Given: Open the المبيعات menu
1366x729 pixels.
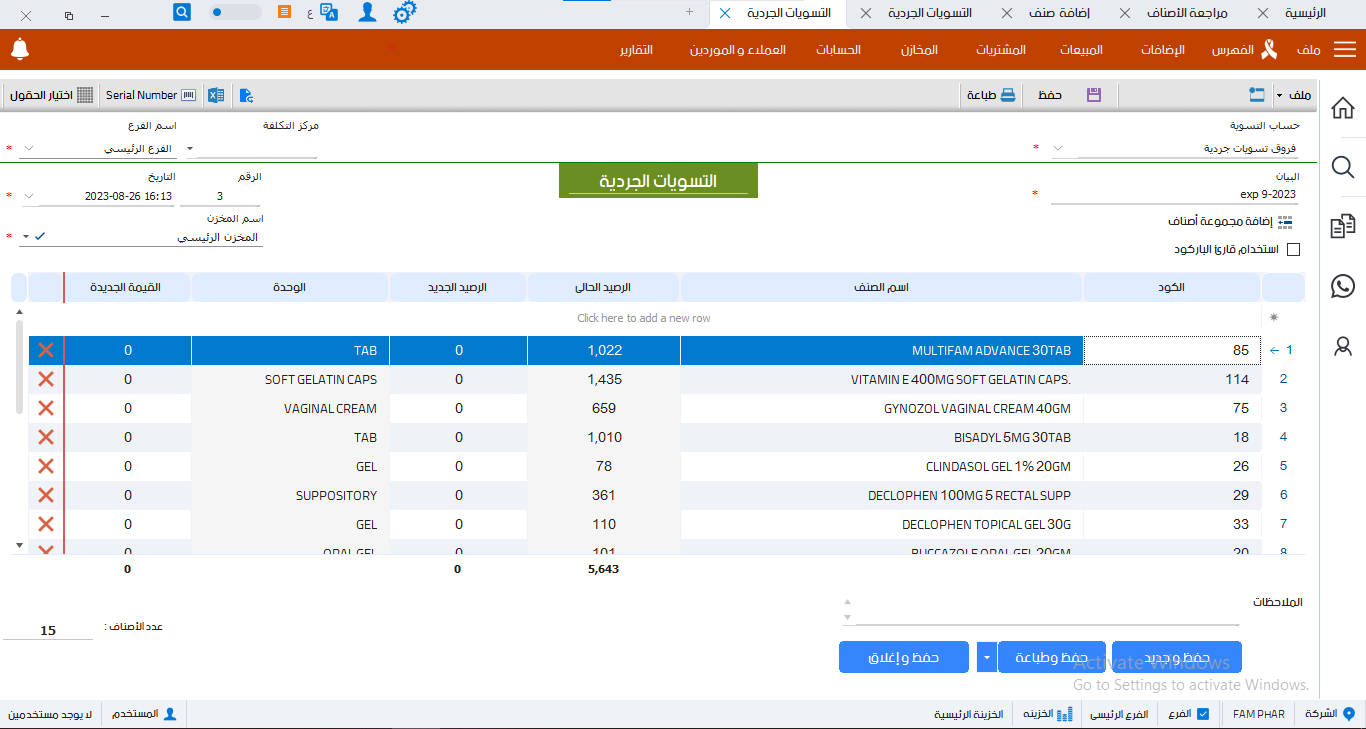Looking at the screenshot, I should 1081,50.
